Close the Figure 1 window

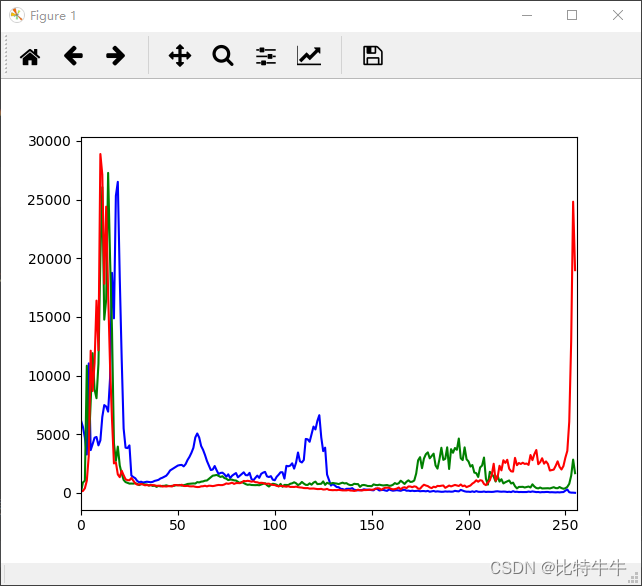click(x=618, y=15)
